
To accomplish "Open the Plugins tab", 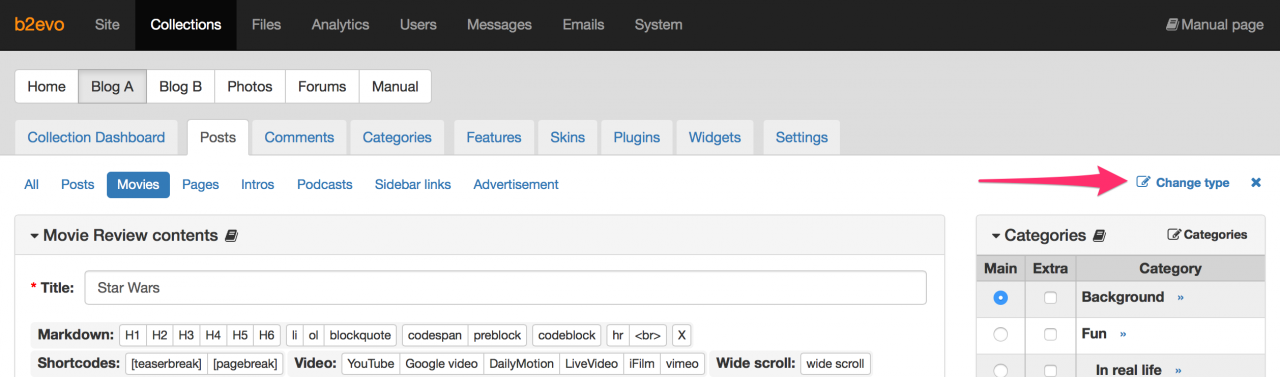I will coord(636,138).
